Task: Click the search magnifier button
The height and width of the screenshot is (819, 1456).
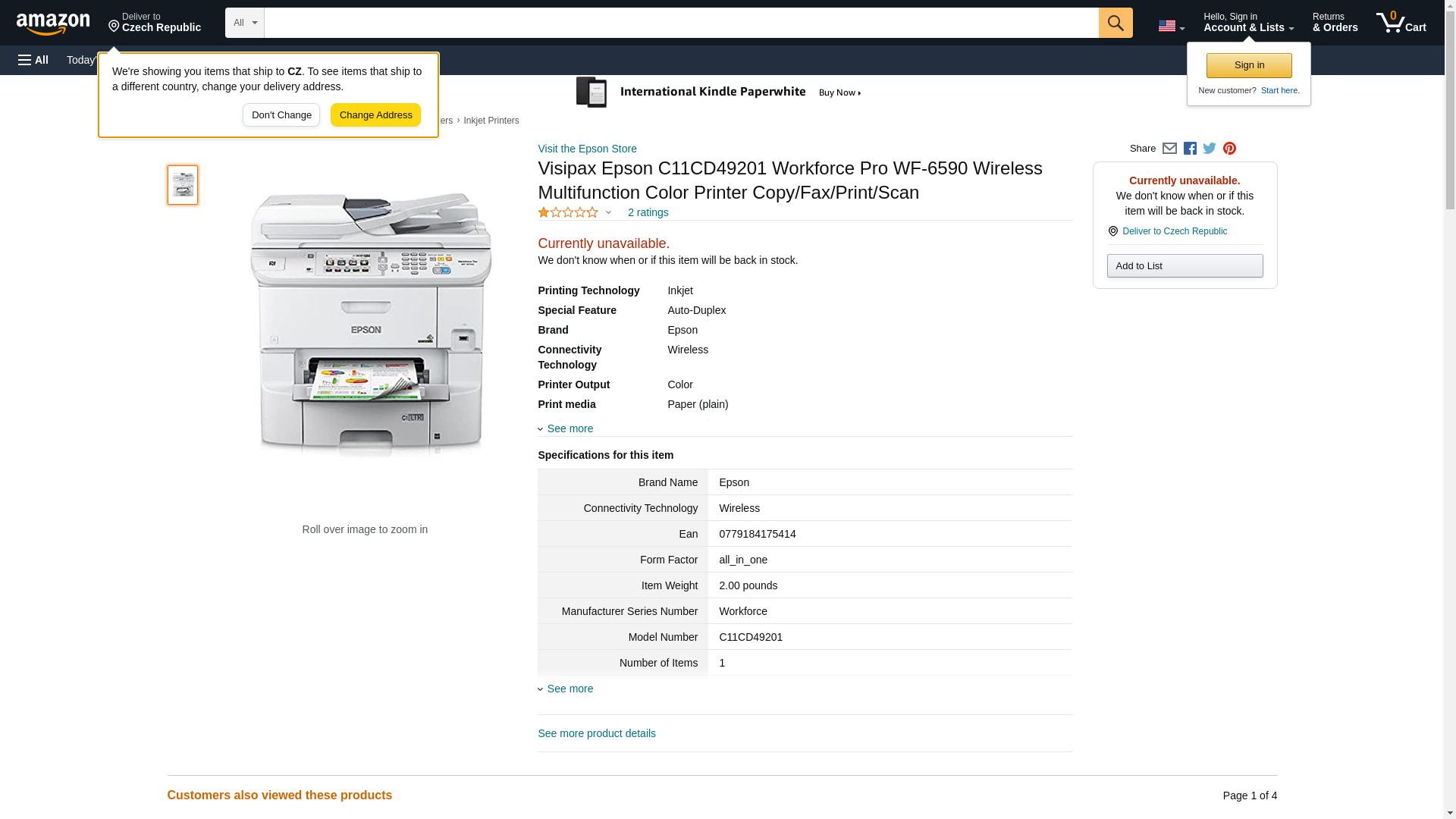Action: click(x=1115, y=23)
